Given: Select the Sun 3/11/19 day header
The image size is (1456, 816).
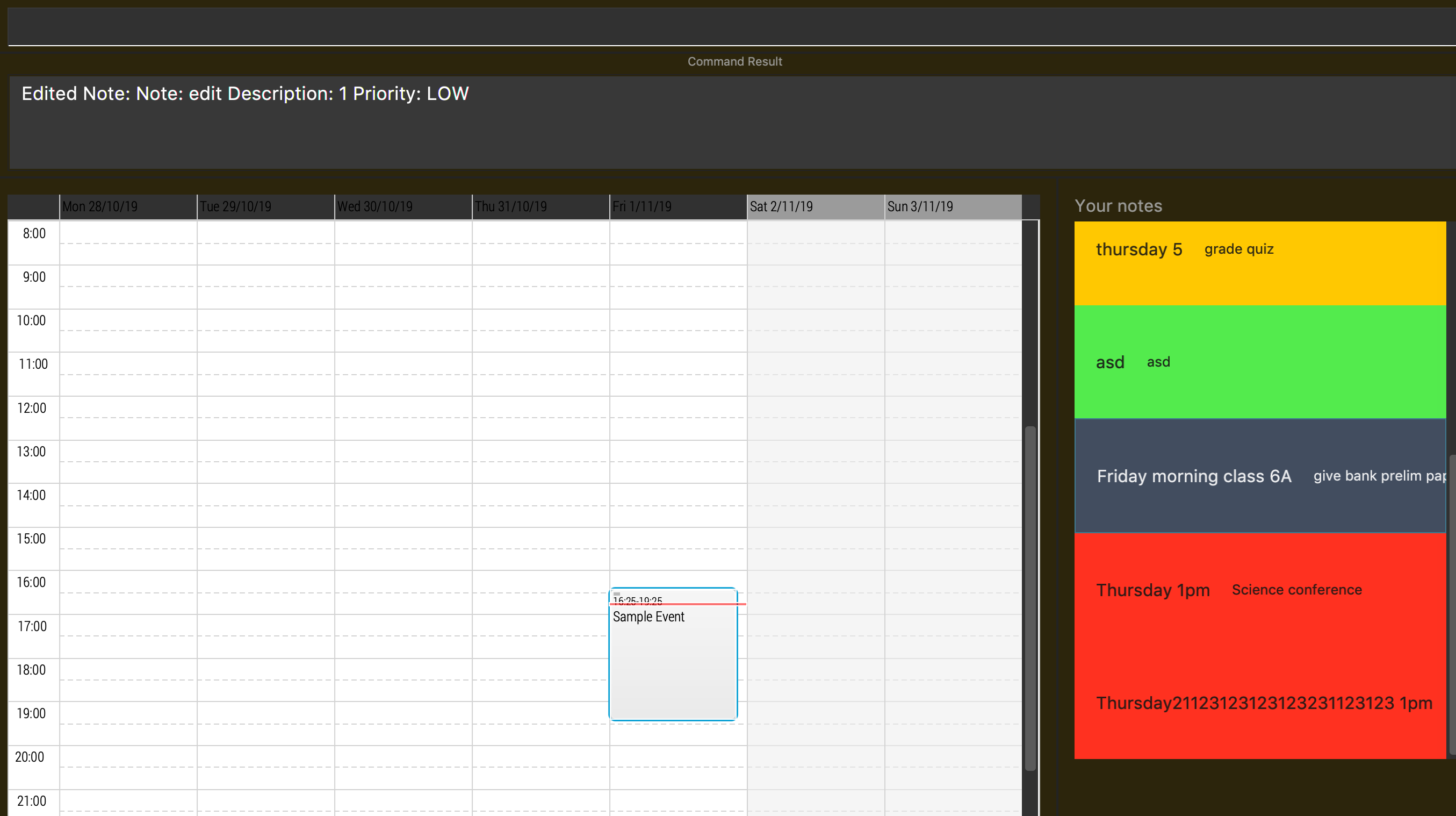Looking at the screenshot, I should click(953, 206).
